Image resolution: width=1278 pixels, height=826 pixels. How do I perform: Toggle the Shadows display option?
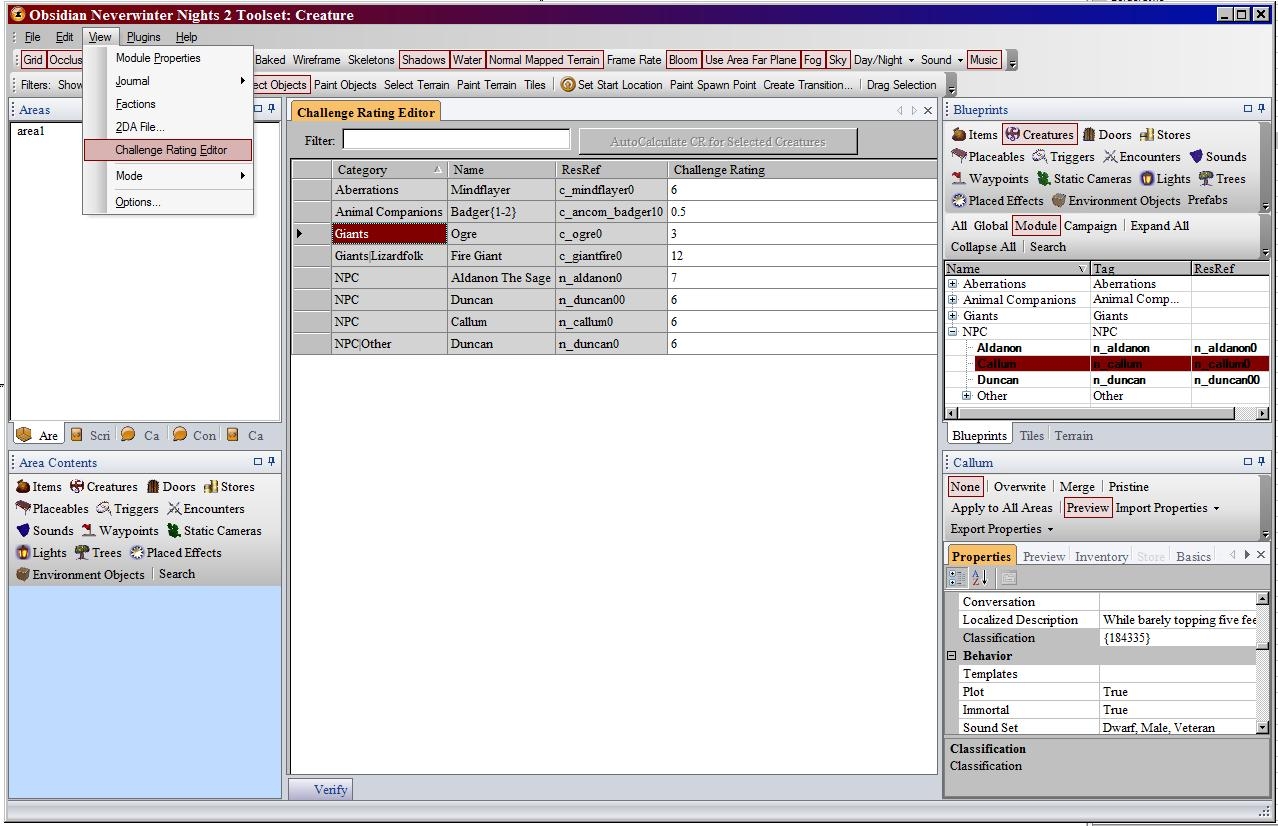click(x=423, y=60)
